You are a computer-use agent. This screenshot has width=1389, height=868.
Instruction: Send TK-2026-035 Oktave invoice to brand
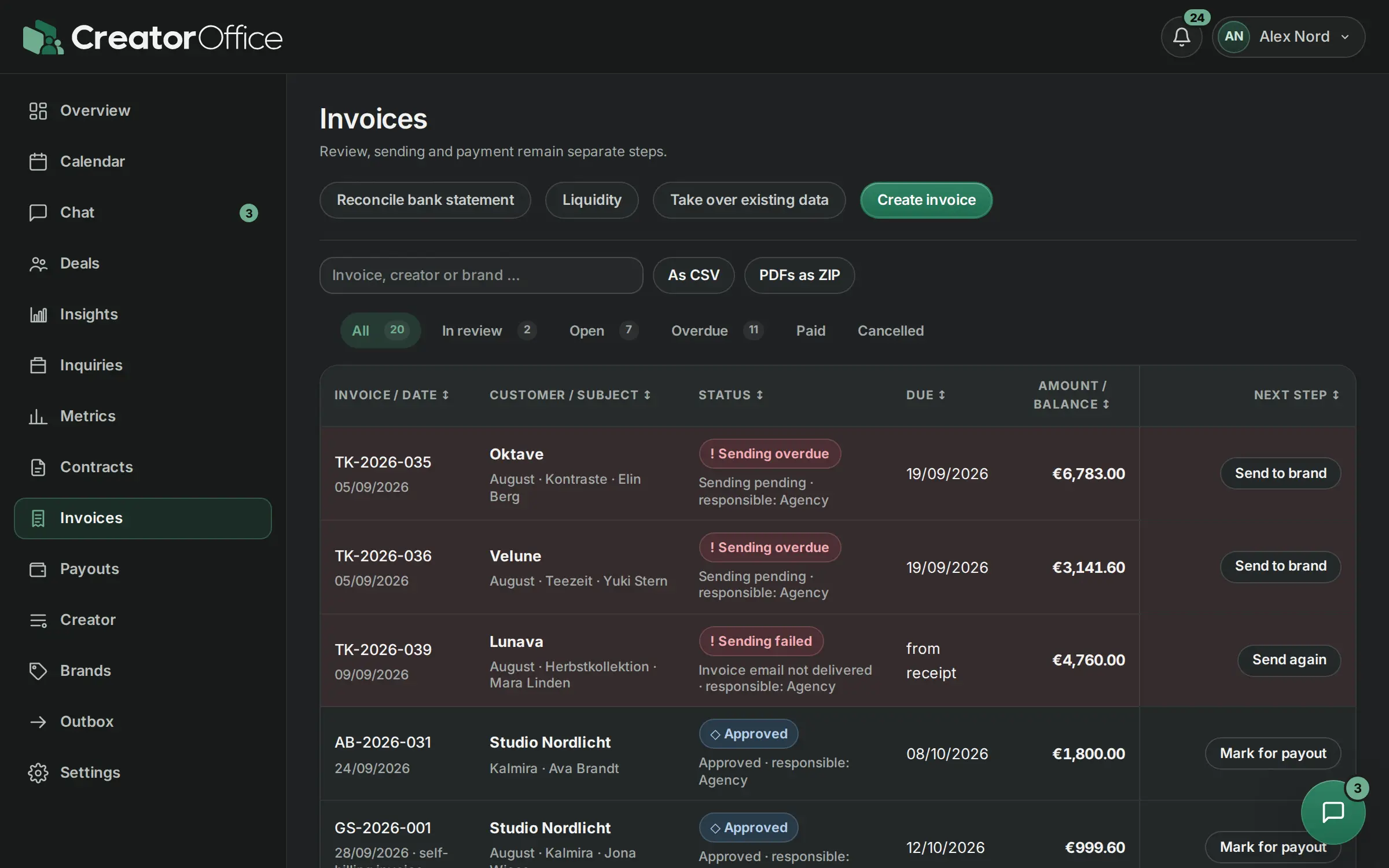1280,473
